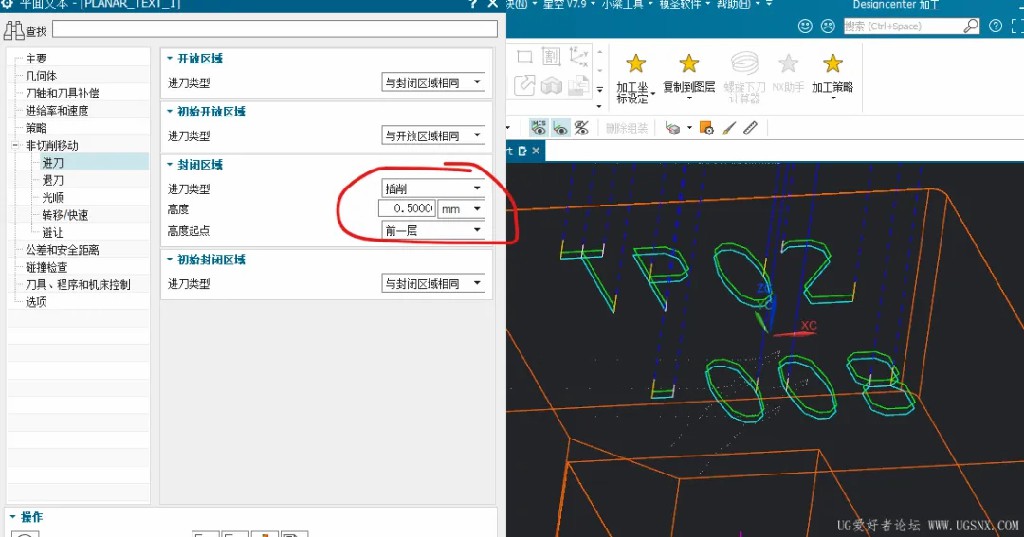The width and height of the screenshot is (1024, 537).
Task: Toggle the crossed-out eye hide icon
Action: click(x=581, y=127)
